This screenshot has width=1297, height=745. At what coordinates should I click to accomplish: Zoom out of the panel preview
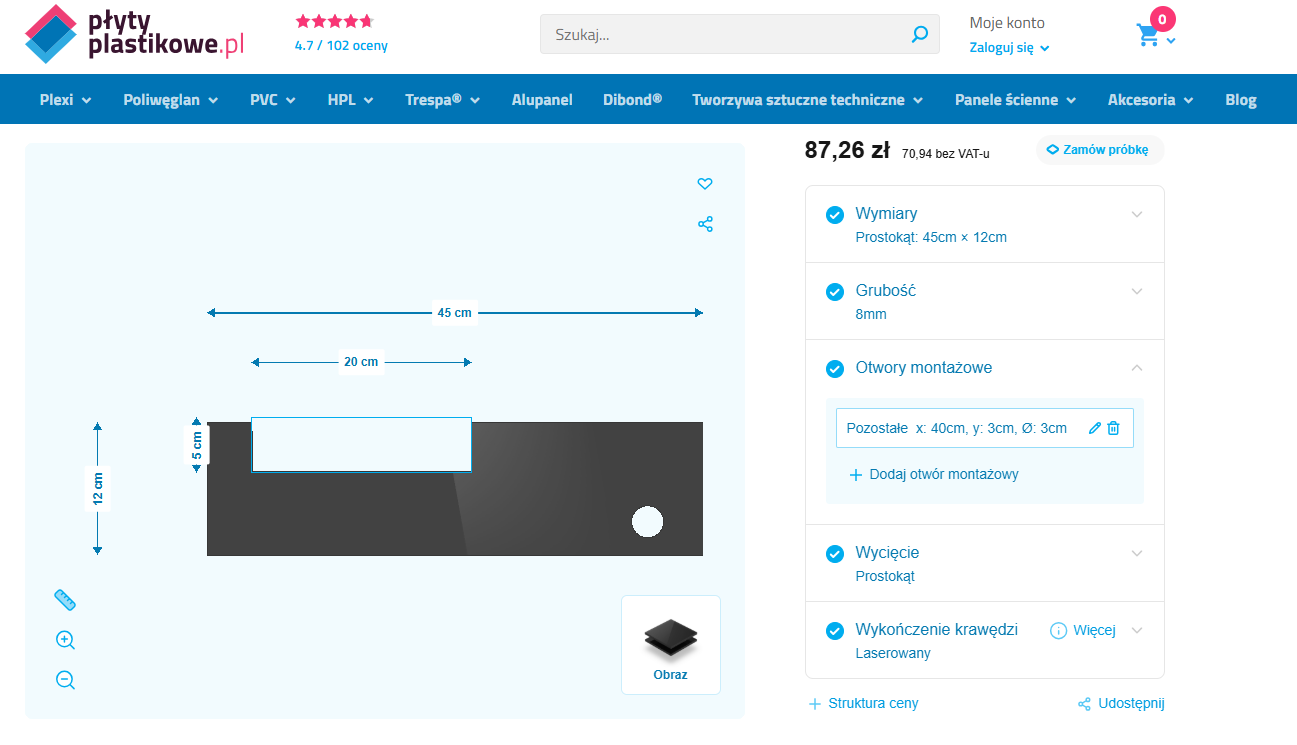tap(65, 680)
